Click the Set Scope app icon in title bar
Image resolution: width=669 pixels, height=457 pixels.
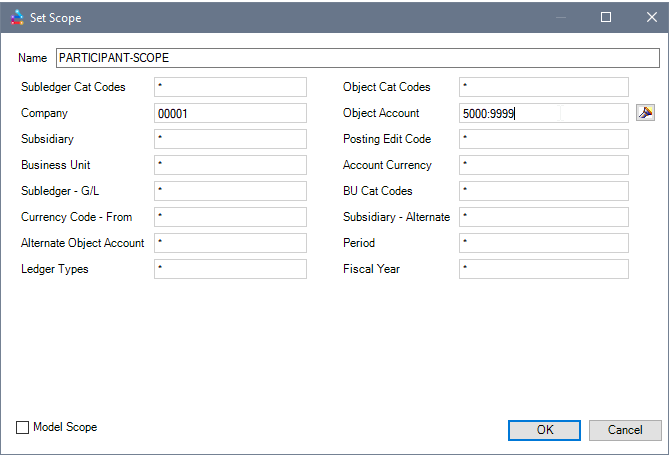point(17,17)
